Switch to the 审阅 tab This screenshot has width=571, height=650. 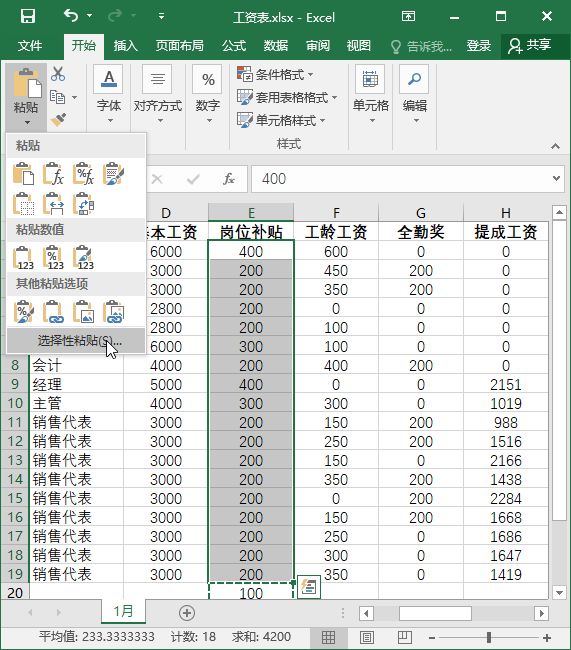click(x=318, y=45)
